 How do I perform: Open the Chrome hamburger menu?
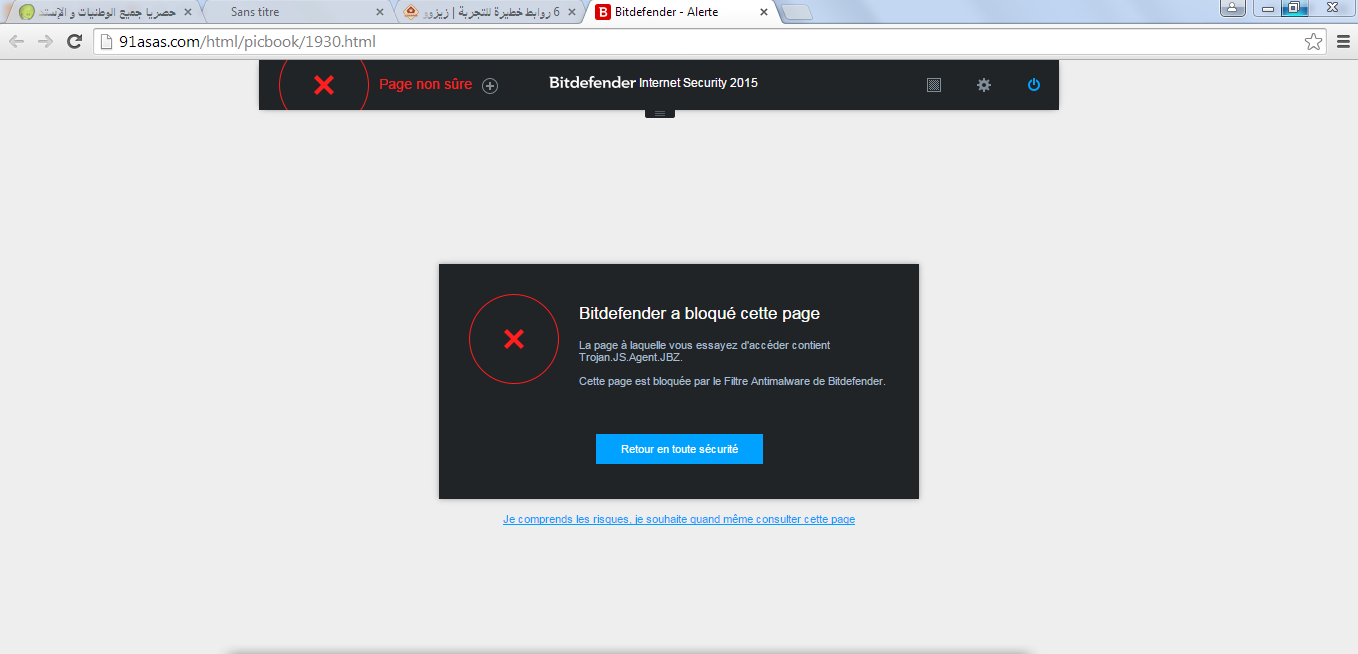coord(1343,41)
